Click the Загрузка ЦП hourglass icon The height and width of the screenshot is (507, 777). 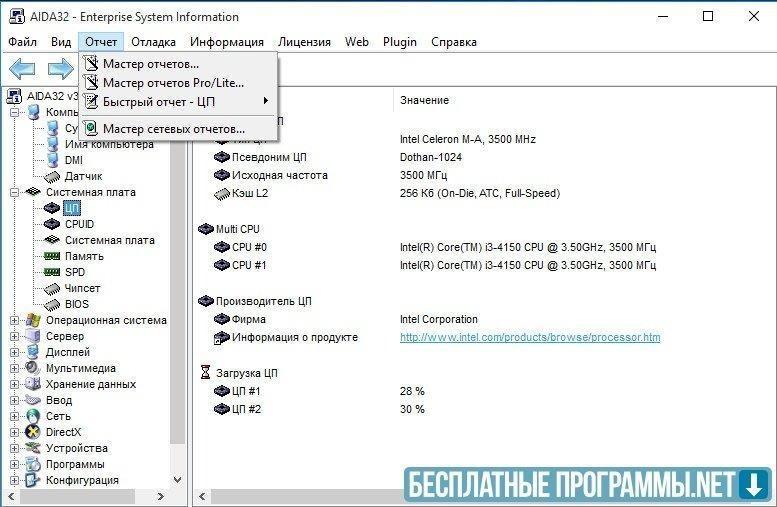click(205, 373)
